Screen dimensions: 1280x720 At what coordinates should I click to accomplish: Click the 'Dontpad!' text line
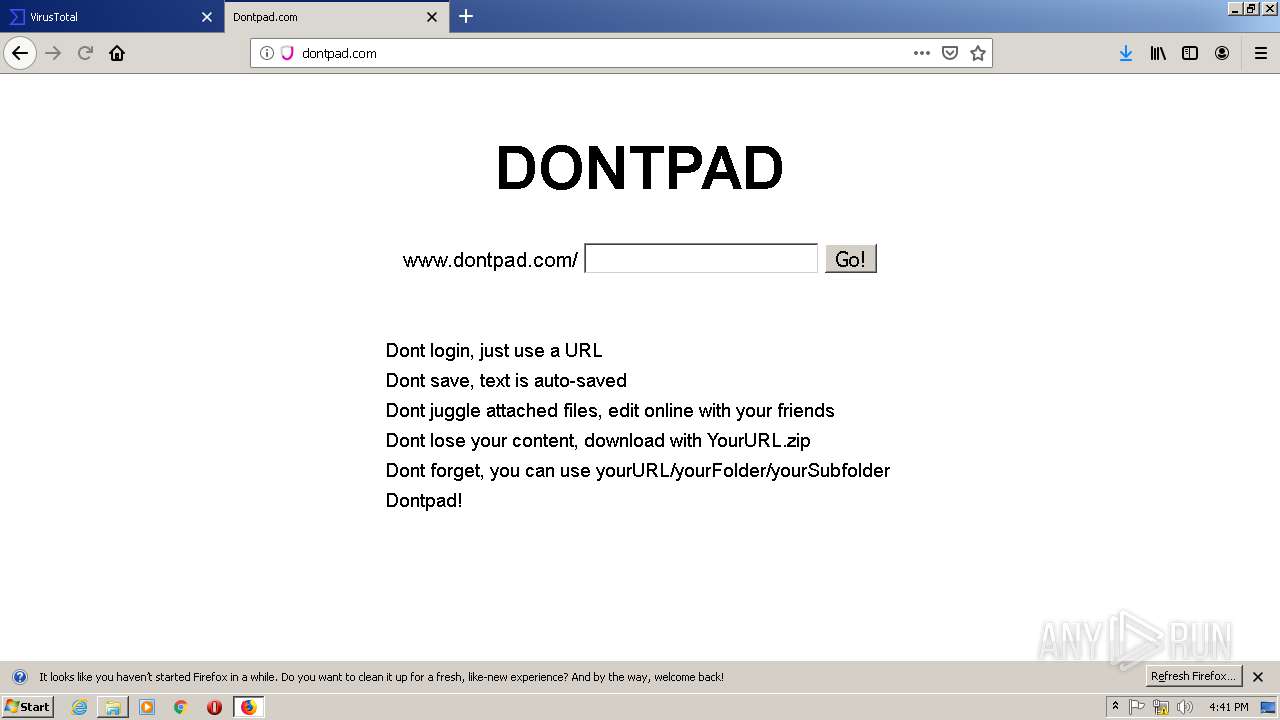click(424, 501)
